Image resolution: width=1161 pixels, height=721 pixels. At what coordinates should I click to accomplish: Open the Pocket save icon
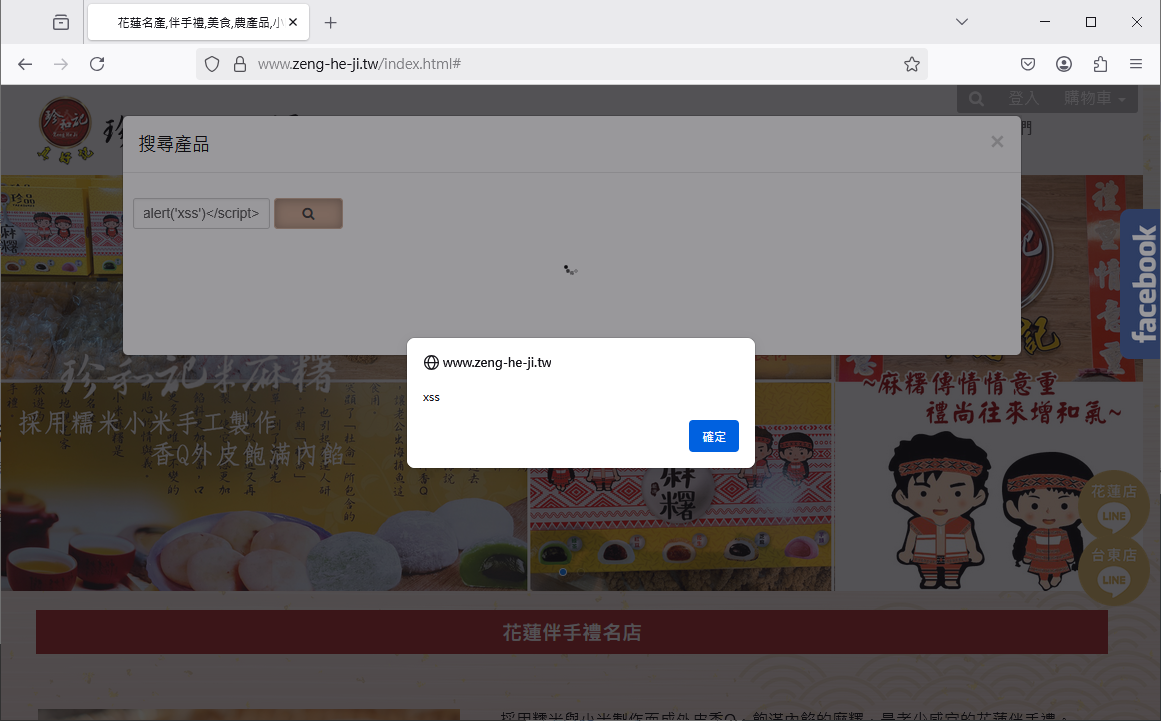coord(1028,64)
